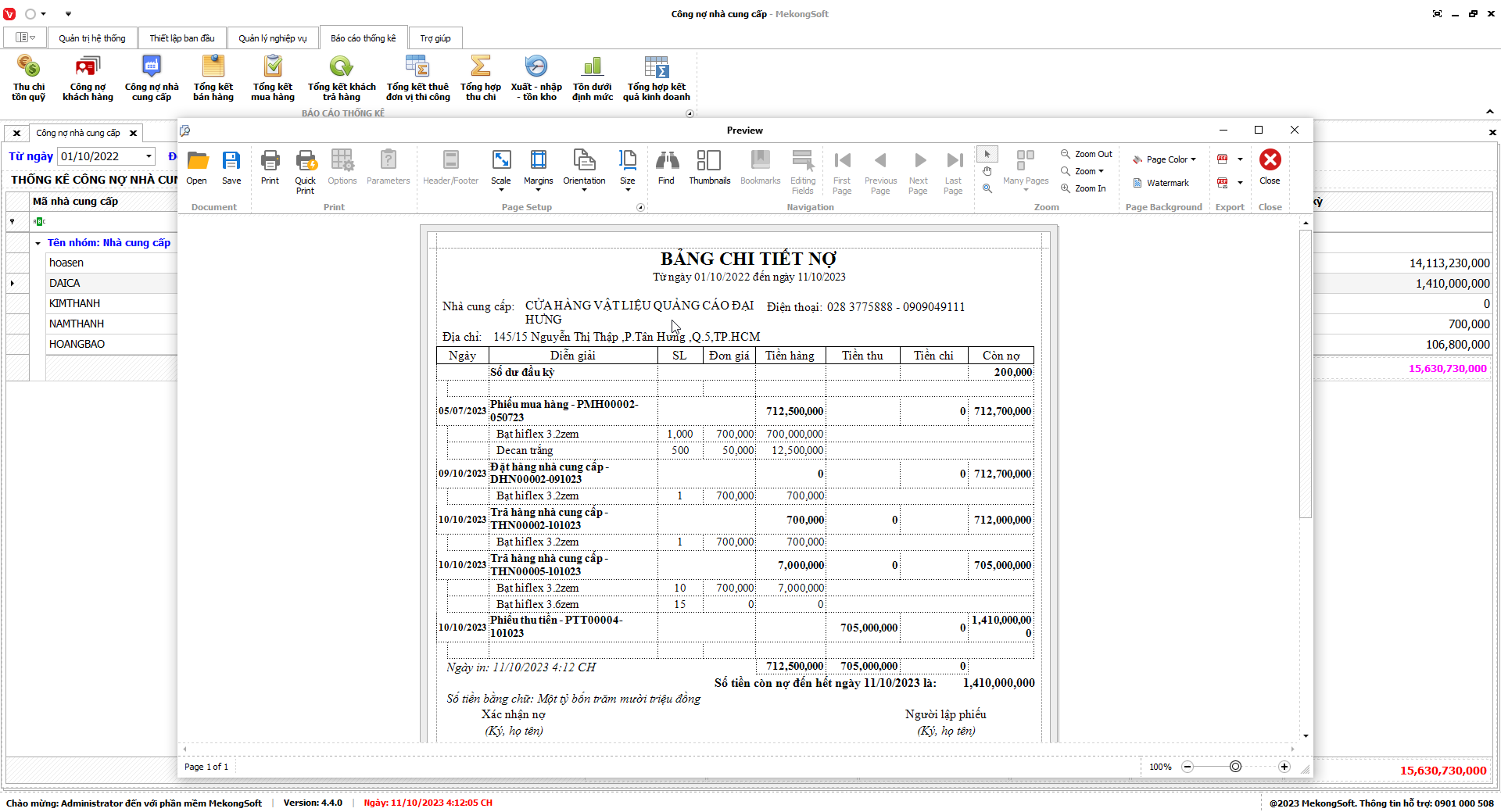This screenshot has width=1501, height=812.
Task: Collapse the Nhà cung cấp group
Action: tap(38, 243)
